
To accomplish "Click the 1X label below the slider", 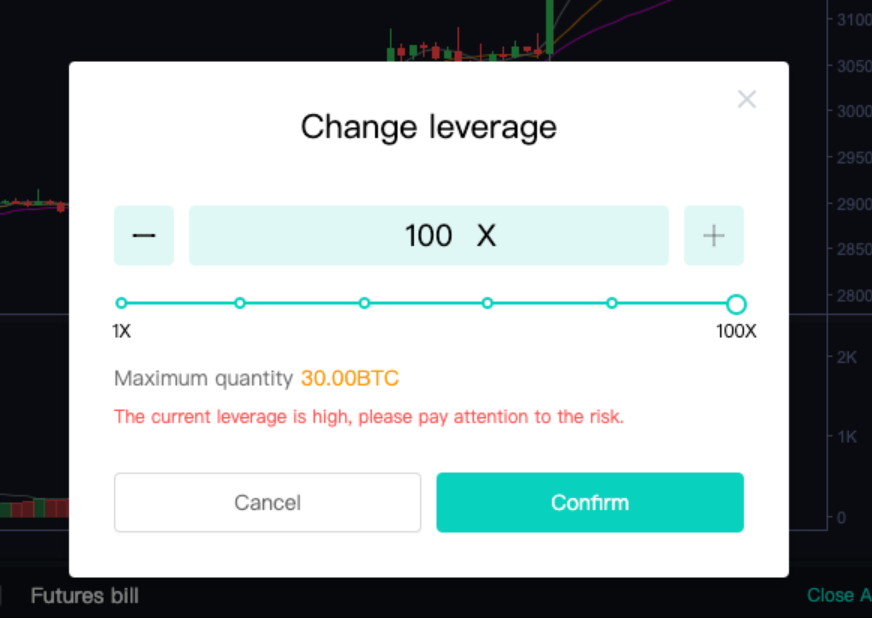I will [121, 331].
